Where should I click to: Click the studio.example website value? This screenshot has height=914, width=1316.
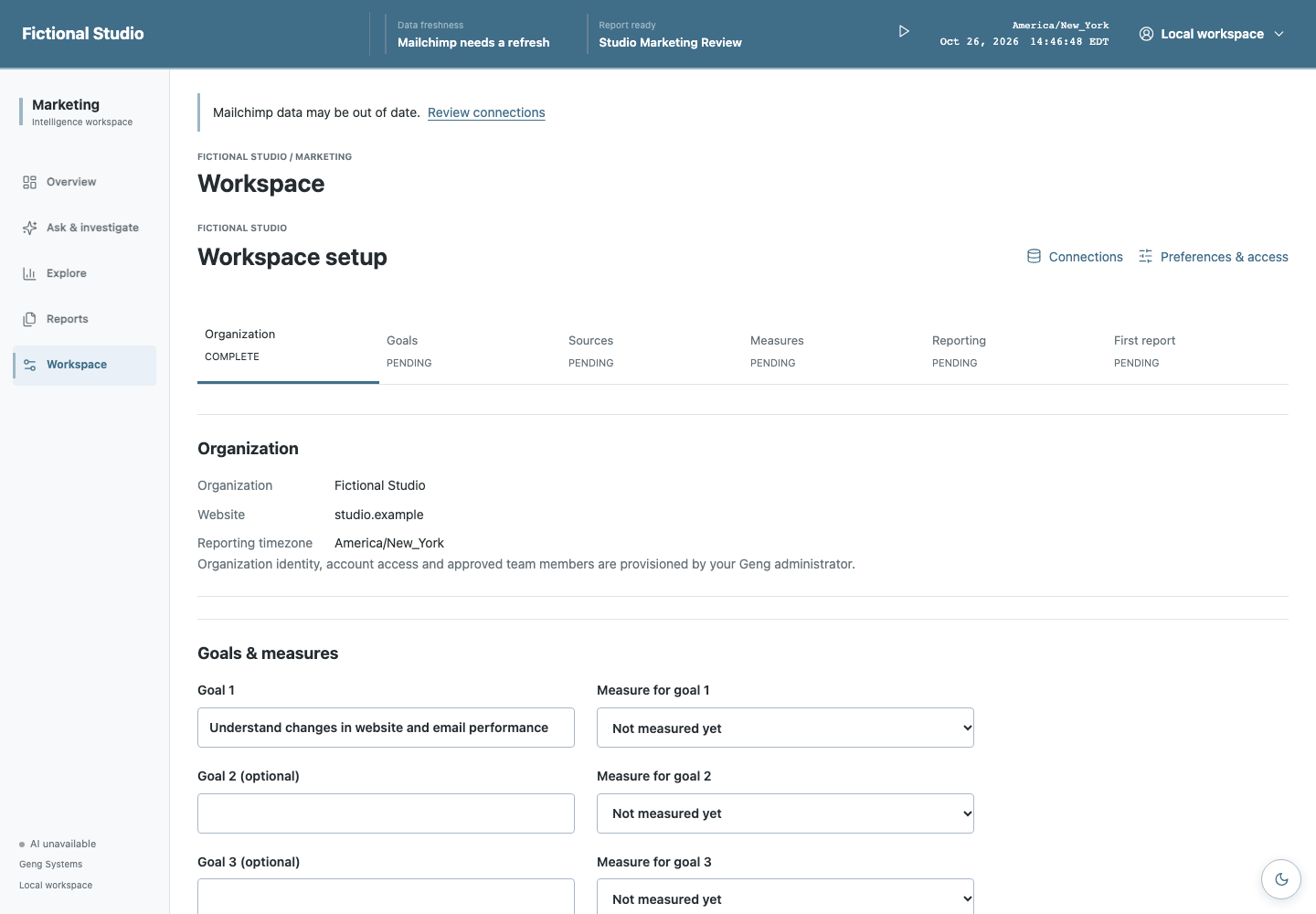tap(379, 515)
